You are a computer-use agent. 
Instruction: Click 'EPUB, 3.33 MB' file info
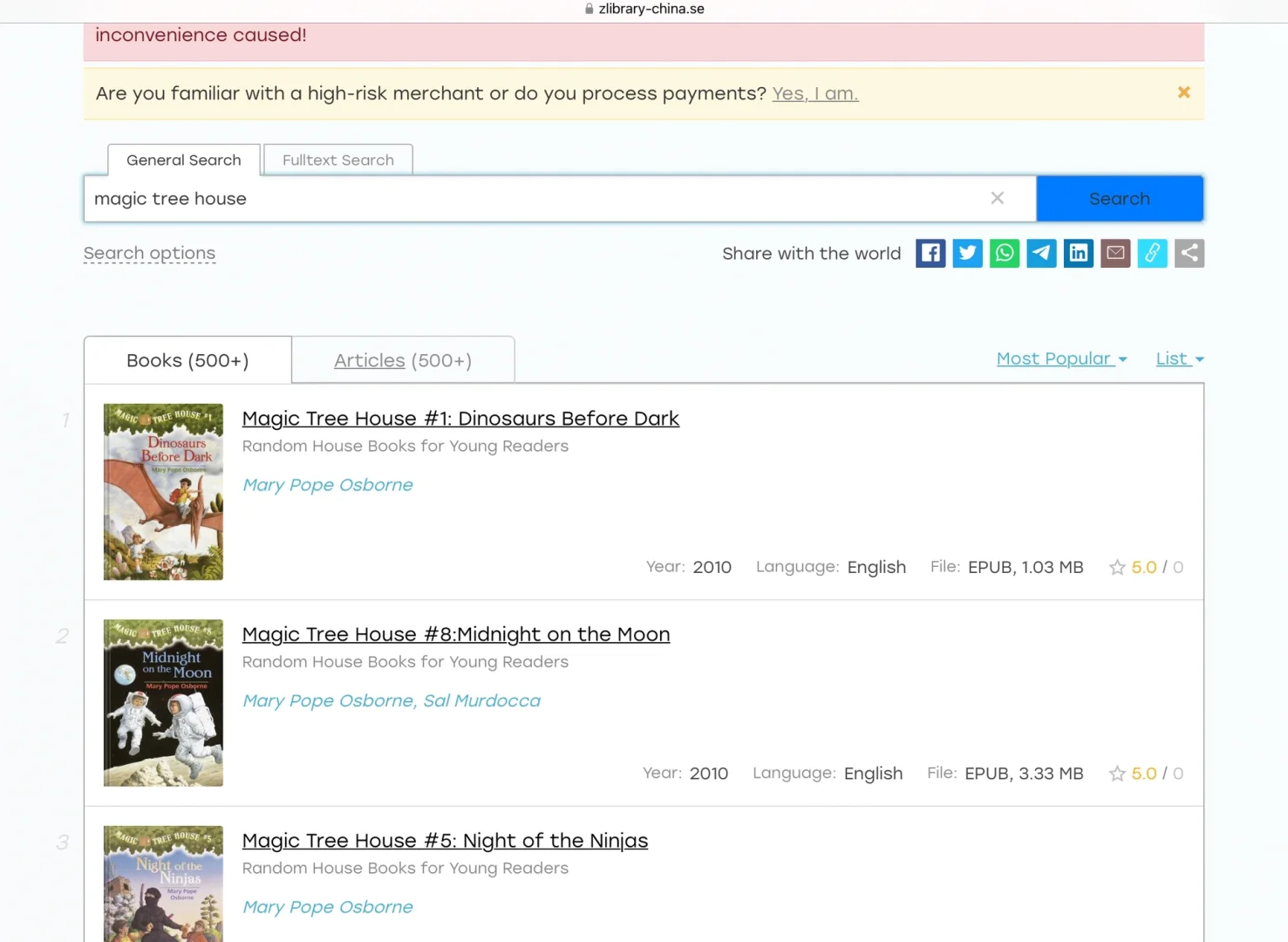point(1024,774)
